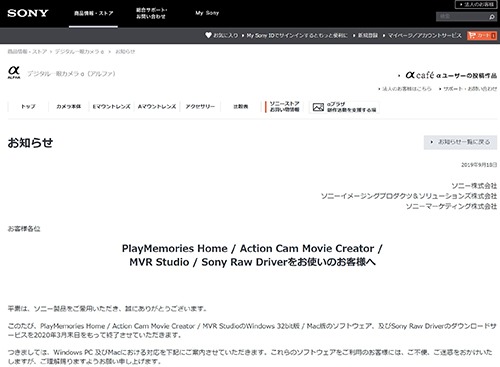Click the 新規登録 link

(368, 35)
